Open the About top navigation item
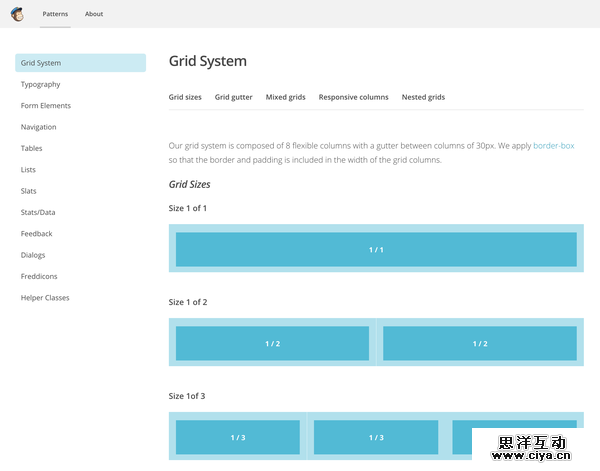 pyautogui.click(x=94, y=14)
